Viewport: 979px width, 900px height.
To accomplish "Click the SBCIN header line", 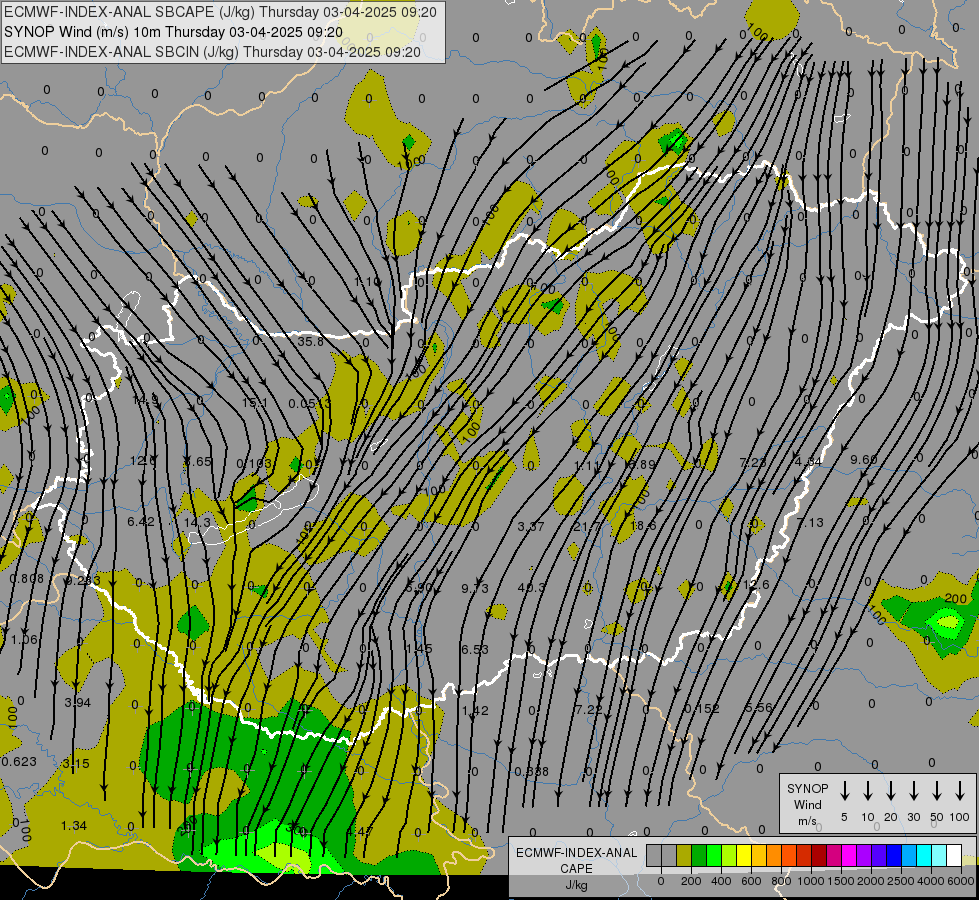I will pos(212,52).
